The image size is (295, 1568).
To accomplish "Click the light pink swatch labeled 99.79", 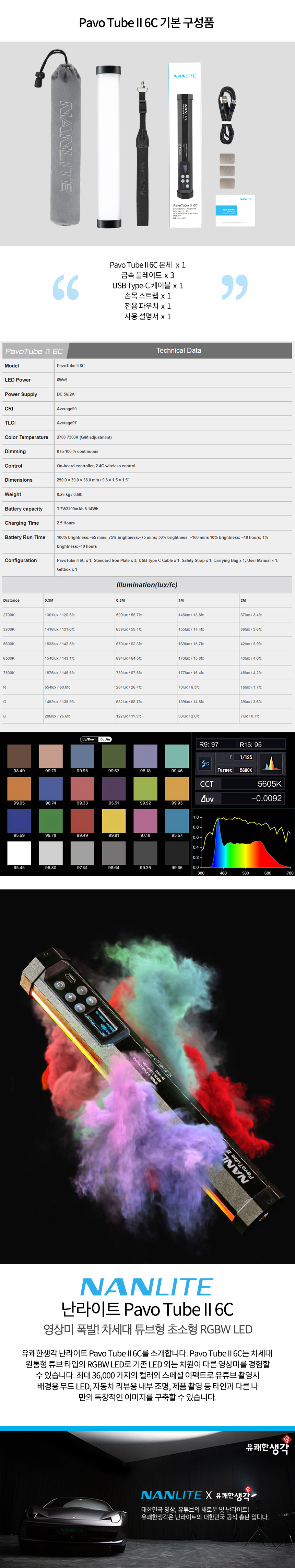I will coord(50,757).
